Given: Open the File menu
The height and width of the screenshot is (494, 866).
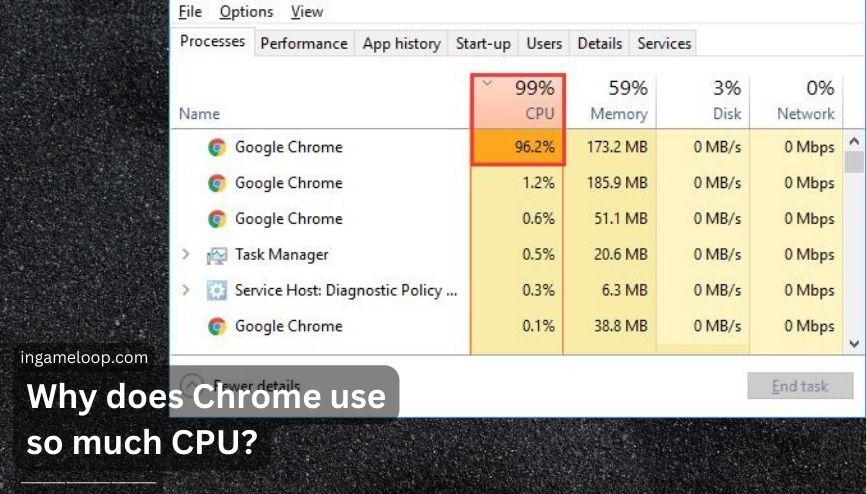Looking at the screenshot, I should [x=190, y=12].
